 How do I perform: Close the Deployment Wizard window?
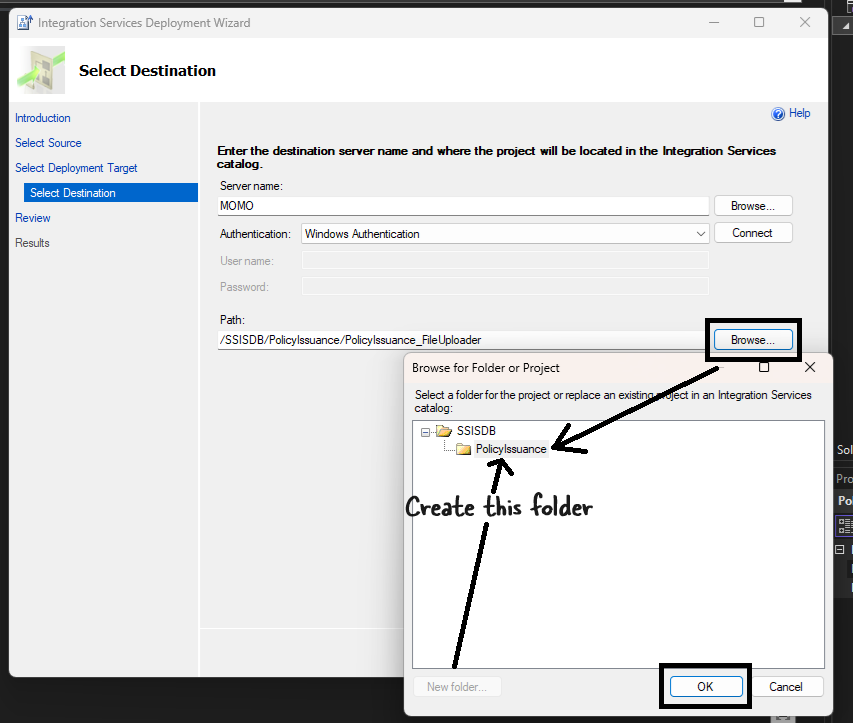(x=805, y=22)
